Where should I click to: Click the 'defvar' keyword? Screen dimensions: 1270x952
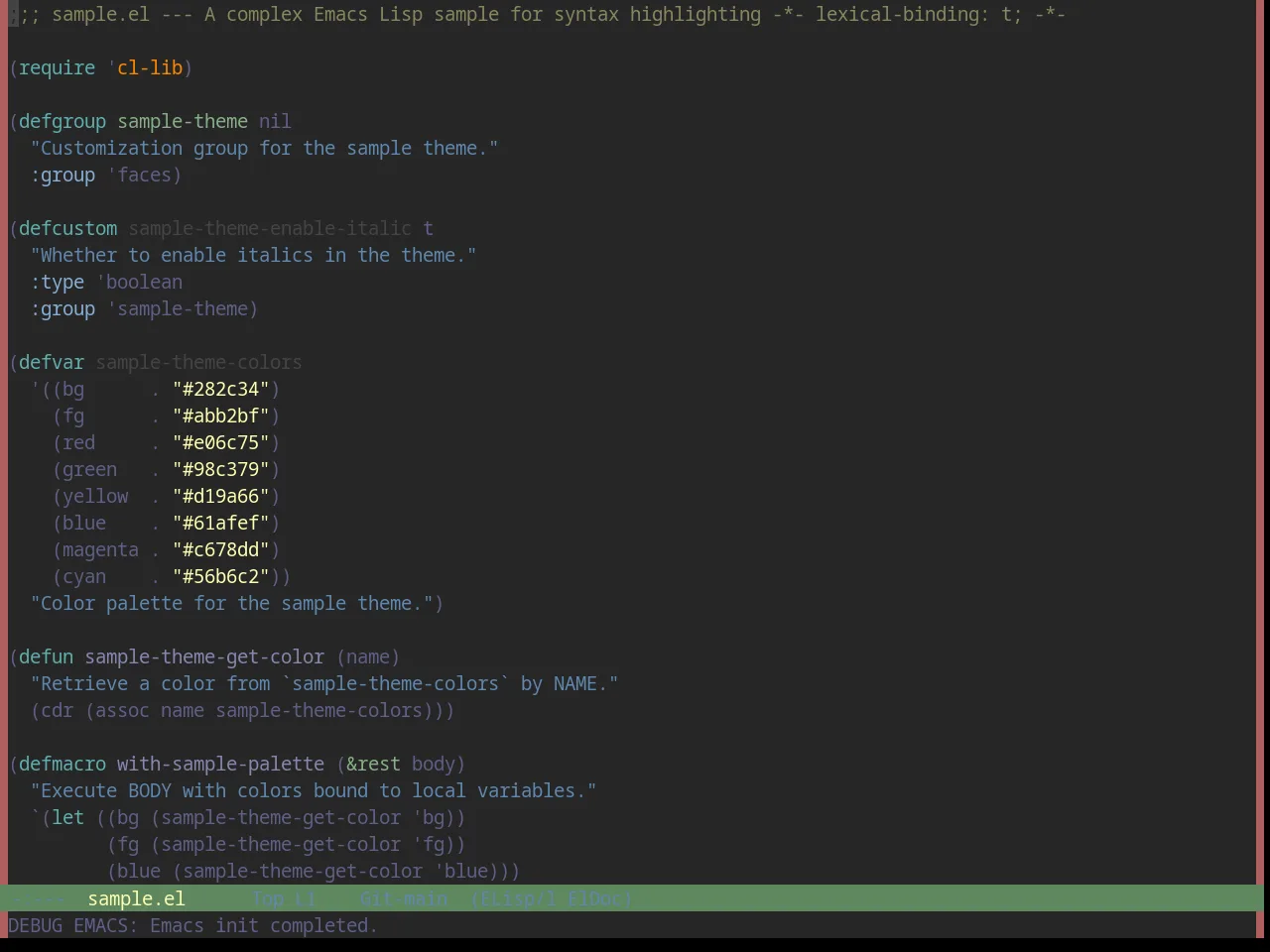pyautogui.click(x=52, y=362)
